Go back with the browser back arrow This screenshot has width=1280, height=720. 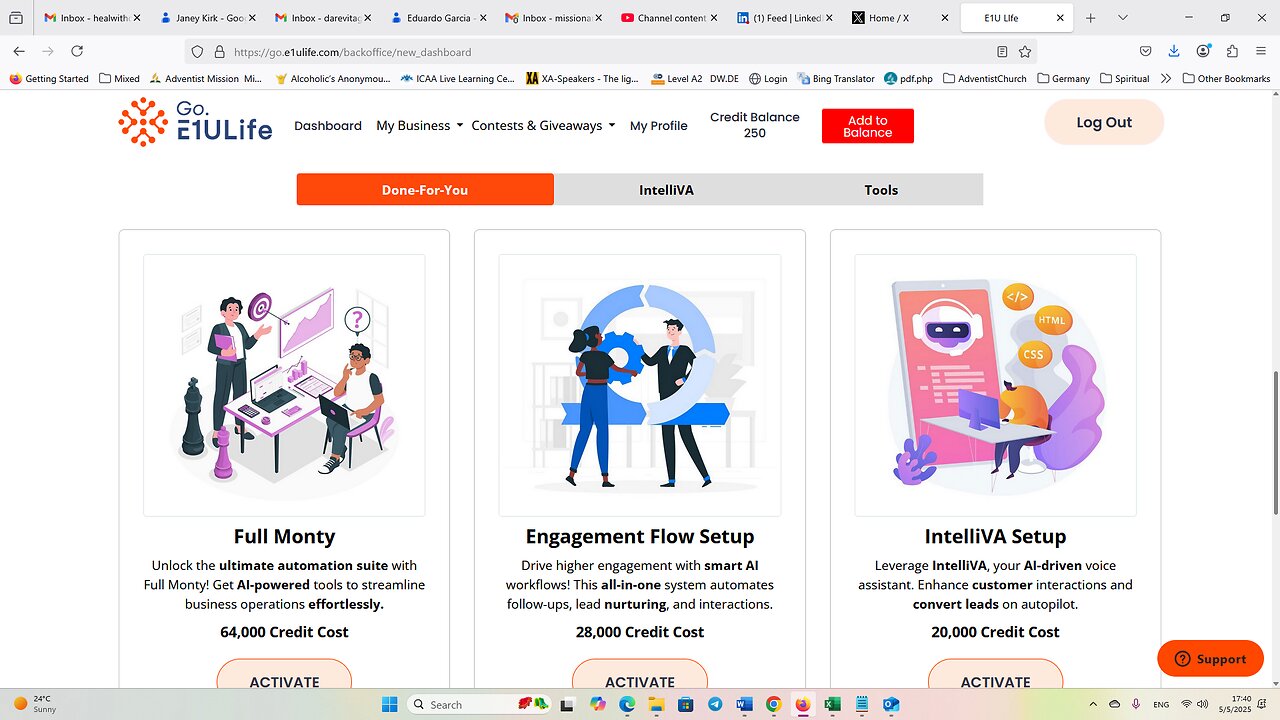(19, 51)
